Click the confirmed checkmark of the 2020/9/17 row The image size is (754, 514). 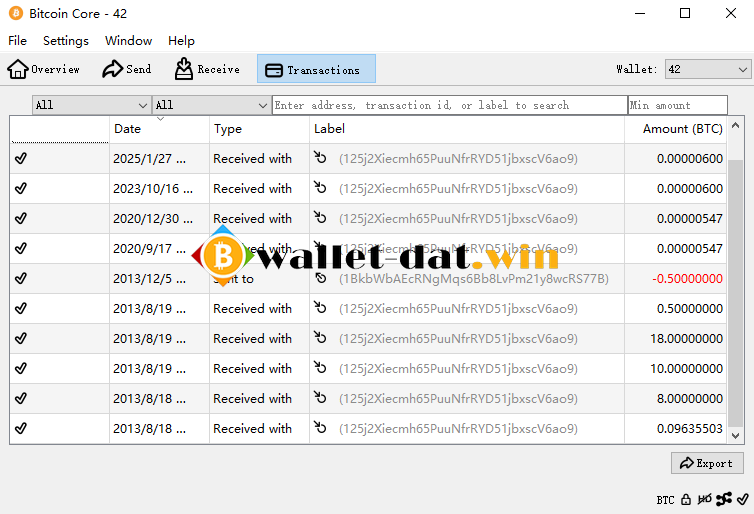pyautogui.click(x=21, y=248)
